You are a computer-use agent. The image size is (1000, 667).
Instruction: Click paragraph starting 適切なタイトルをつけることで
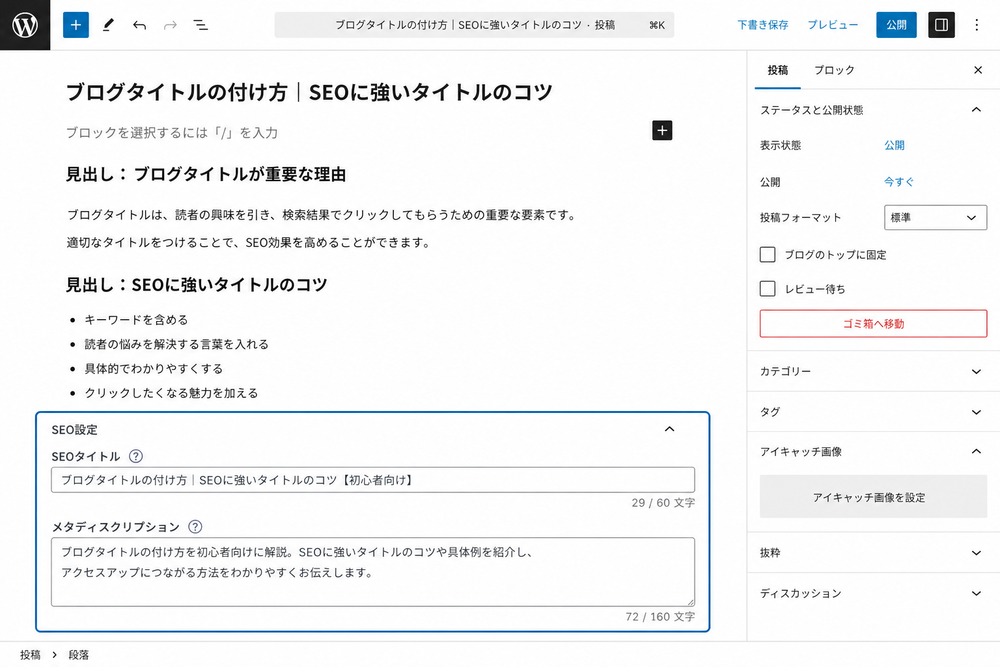pos(249,242)
